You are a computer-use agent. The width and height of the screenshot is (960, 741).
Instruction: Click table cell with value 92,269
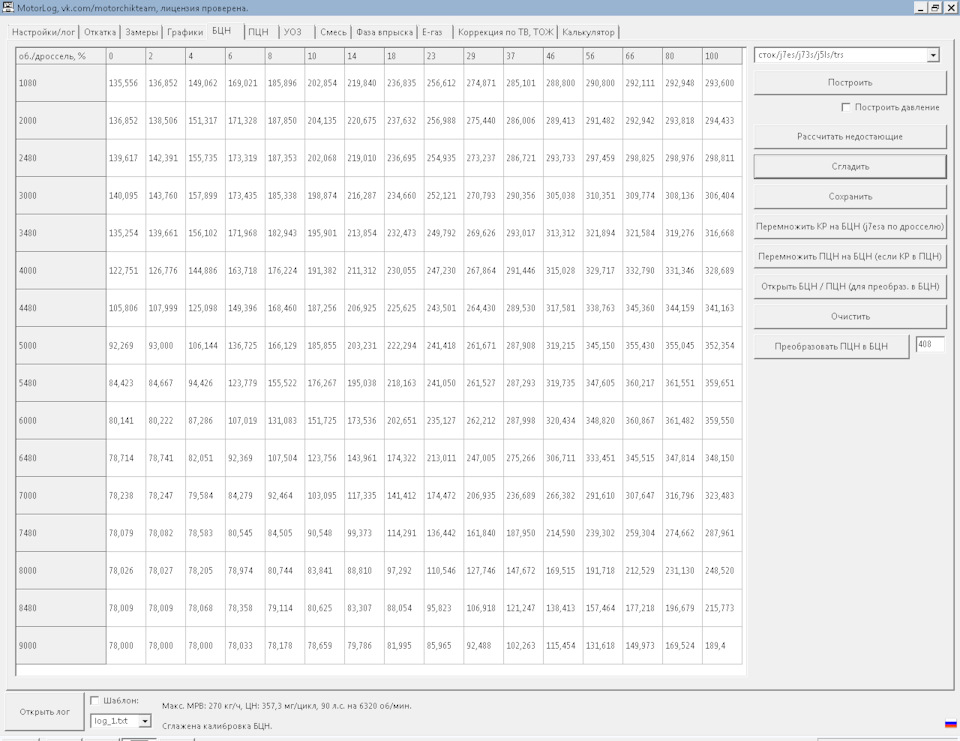126,345
